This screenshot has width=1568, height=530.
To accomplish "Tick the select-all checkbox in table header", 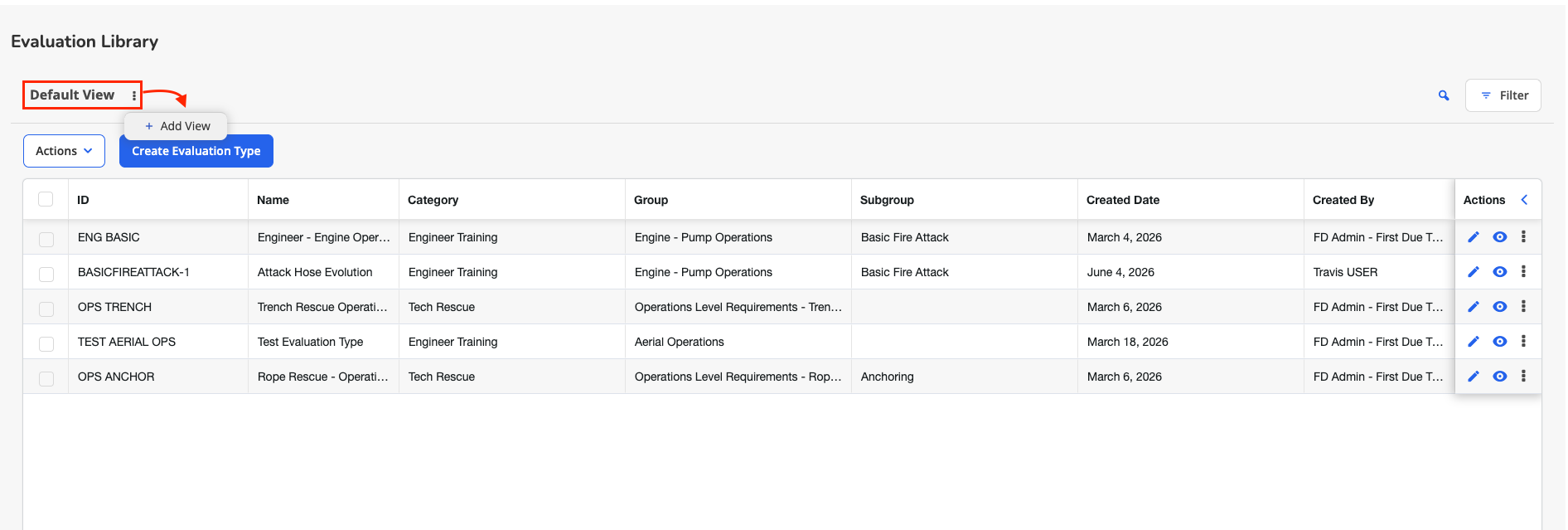I will (46, 199).
